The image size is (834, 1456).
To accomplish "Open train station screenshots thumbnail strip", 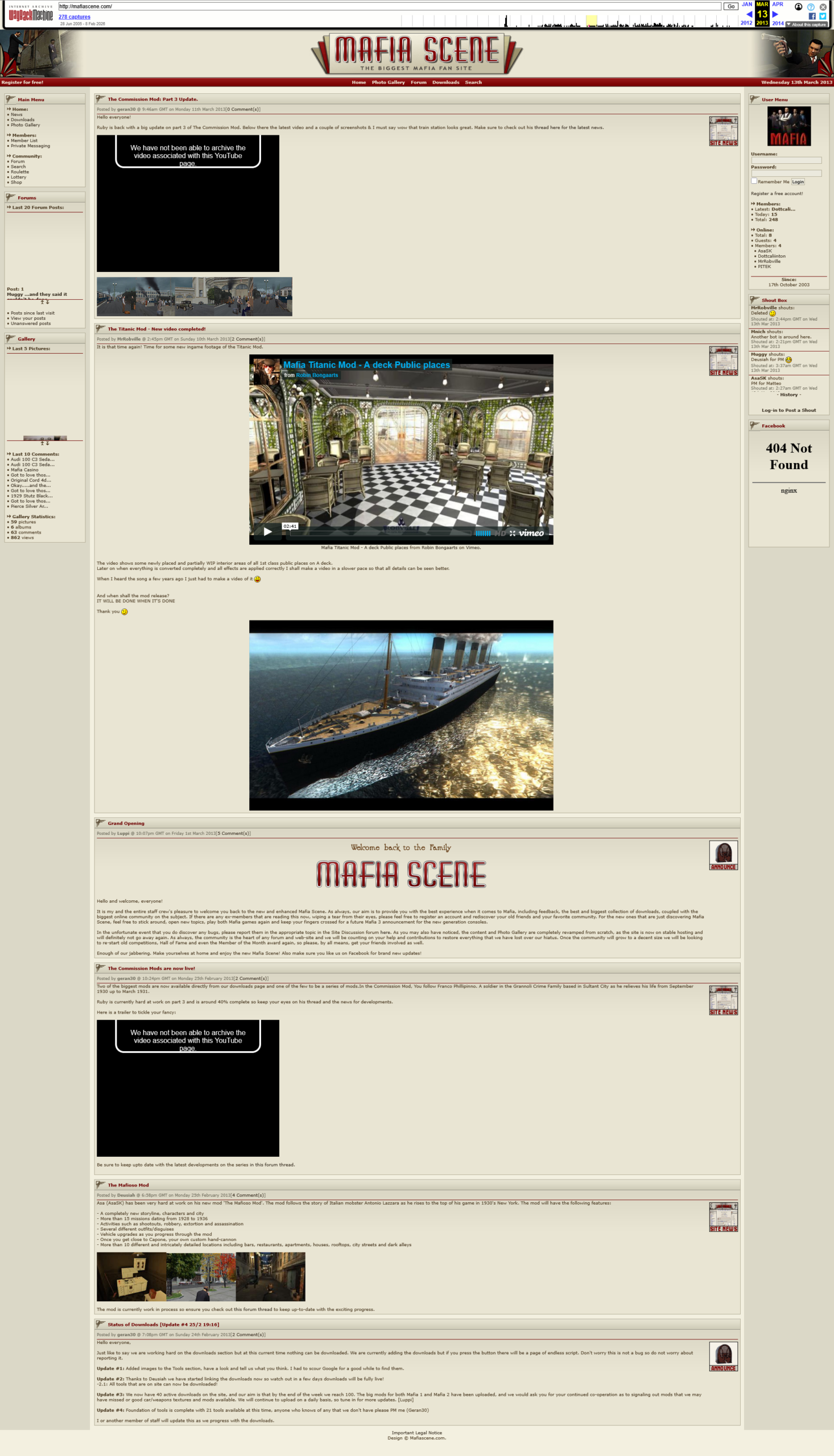I will pyautogui.click(x=194, y=296).
